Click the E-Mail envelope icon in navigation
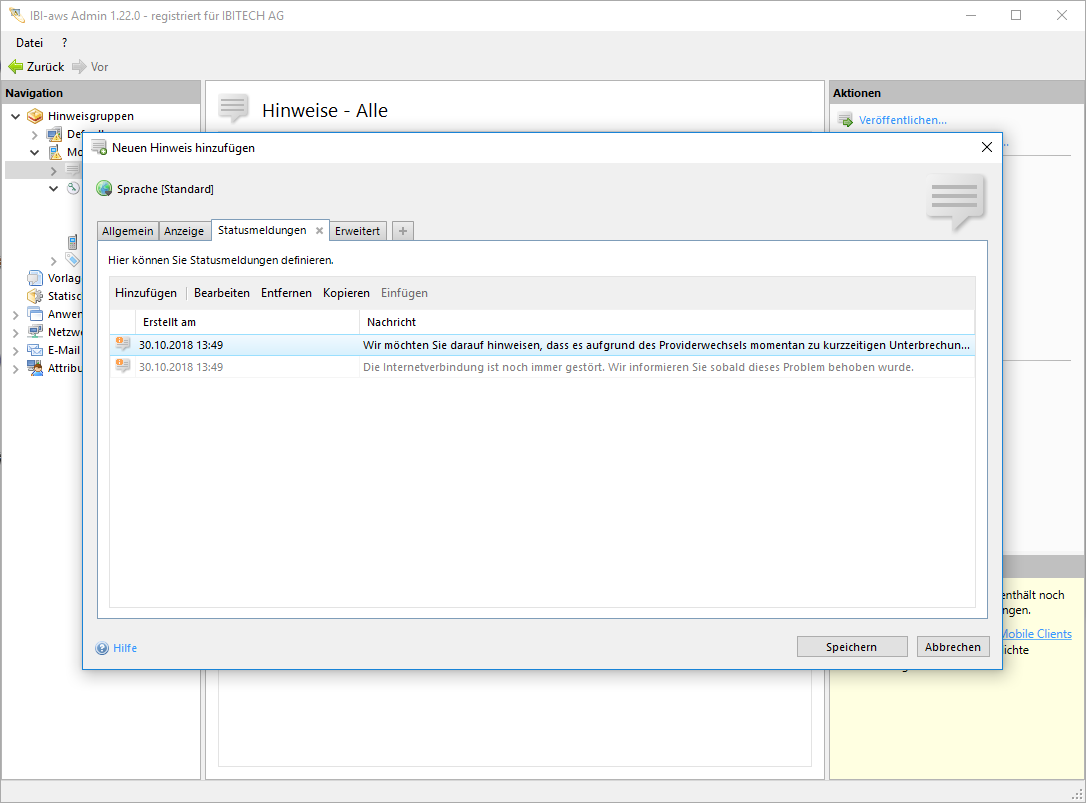The height and width of the screenshot is (803, 1086). point(36,350)
